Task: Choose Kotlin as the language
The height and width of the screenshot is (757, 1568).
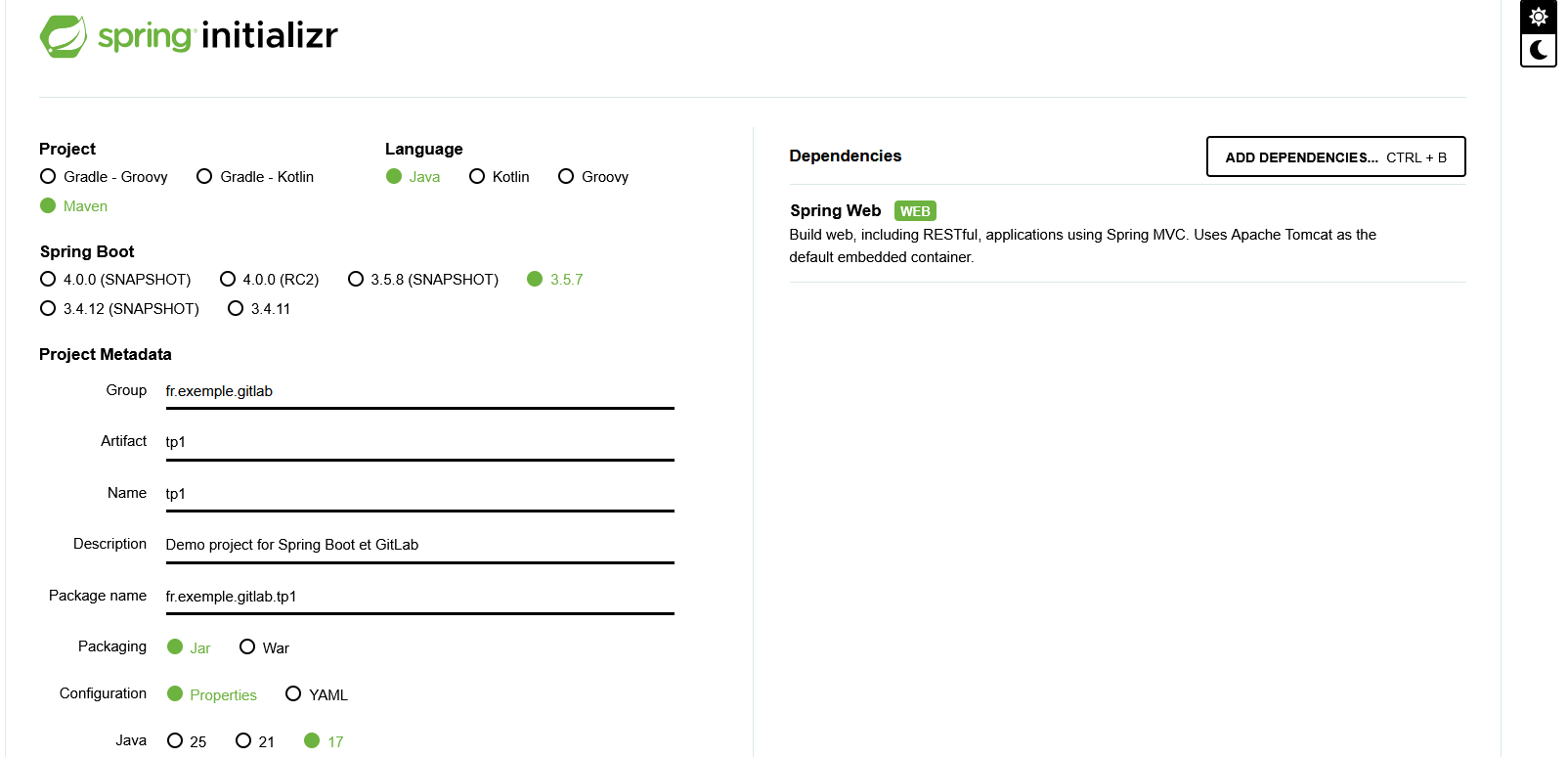Action: click(x=477, y=177)
